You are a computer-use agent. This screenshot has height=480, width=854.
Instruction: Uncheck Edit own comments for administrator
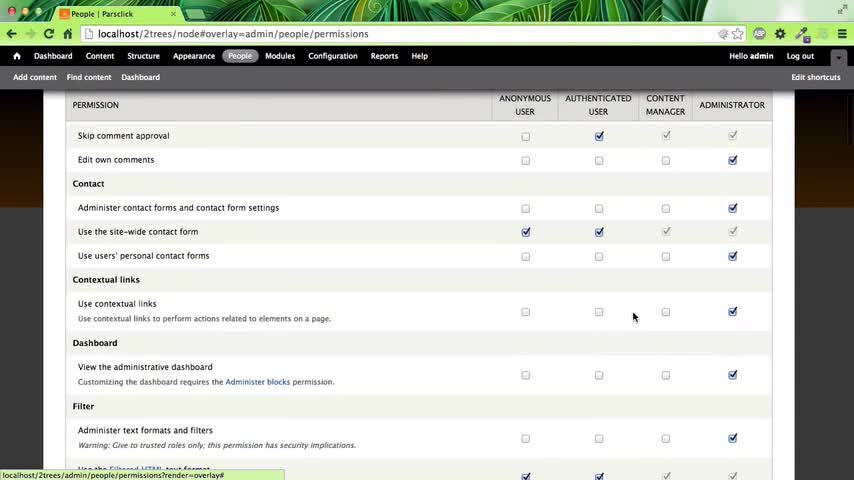click(733, 160)
